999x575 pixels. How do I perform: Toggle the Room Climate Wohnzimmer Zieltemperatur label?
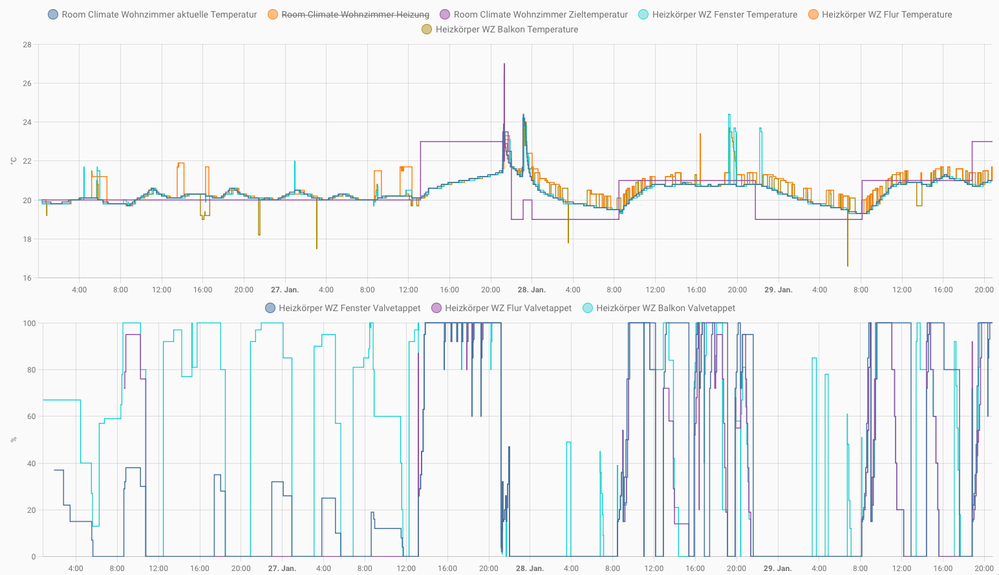[x=541, y=15]
